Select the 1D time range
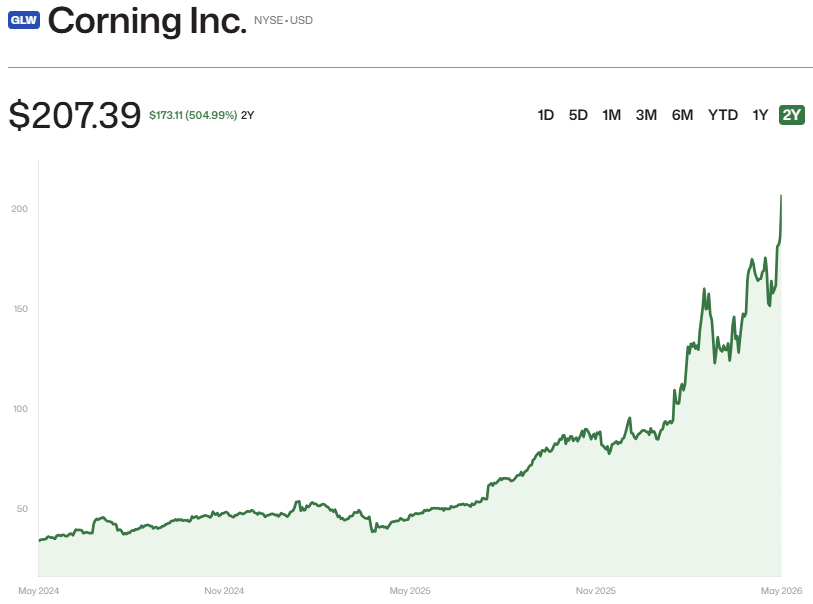This screenshot has width=813, height=604. [x=545, y=115]
